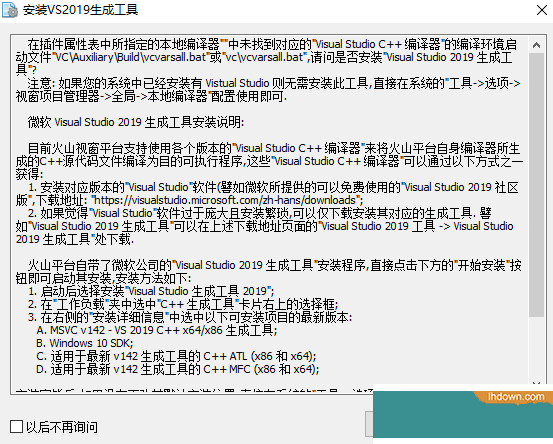
Task: Click the paragraph starting '注意: 如果您的系统中已经安装有'
Action: [268, 90]
